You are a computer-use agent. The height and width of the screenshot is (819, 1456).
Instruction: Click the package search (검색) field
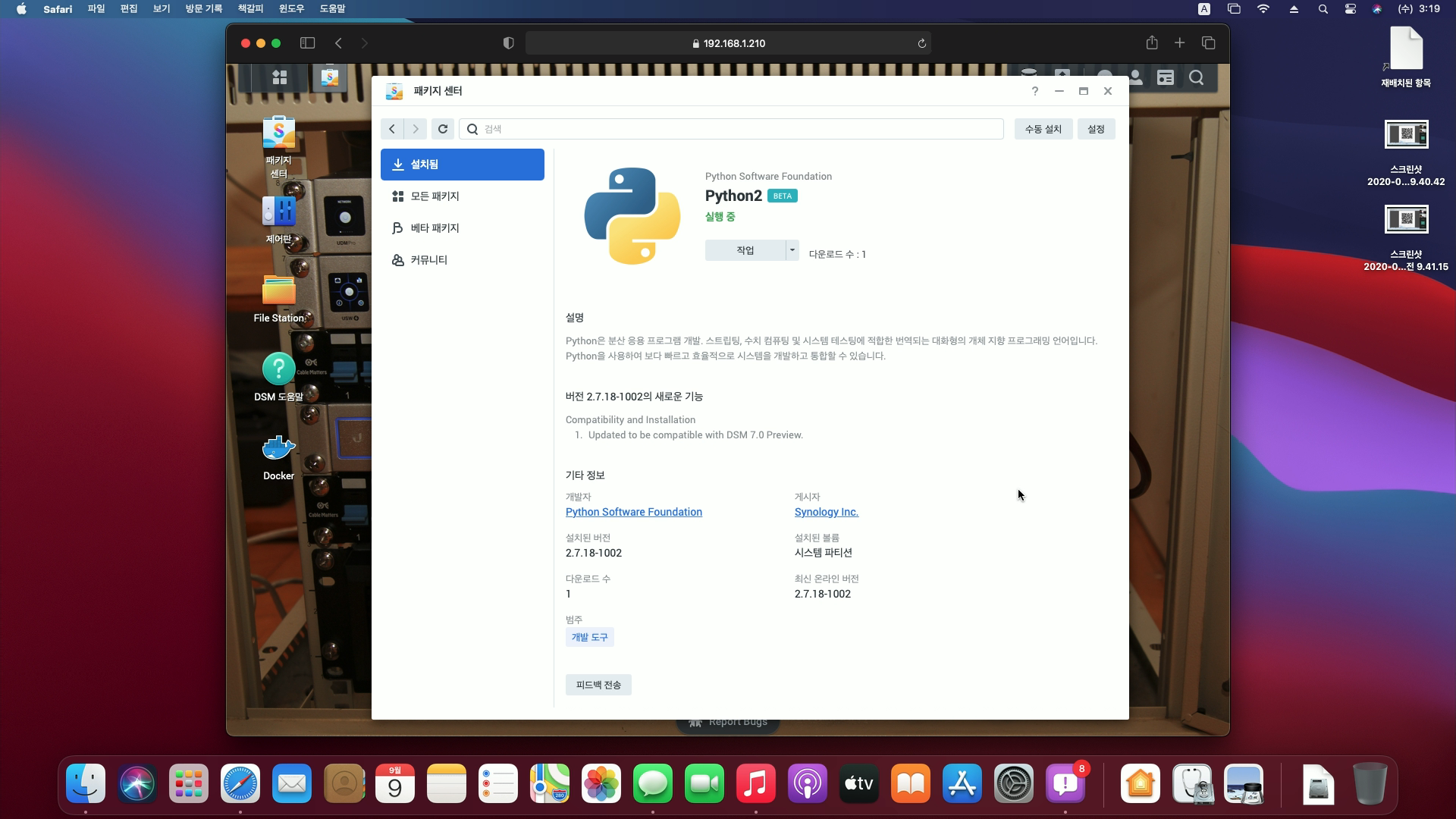click(731, 129)
